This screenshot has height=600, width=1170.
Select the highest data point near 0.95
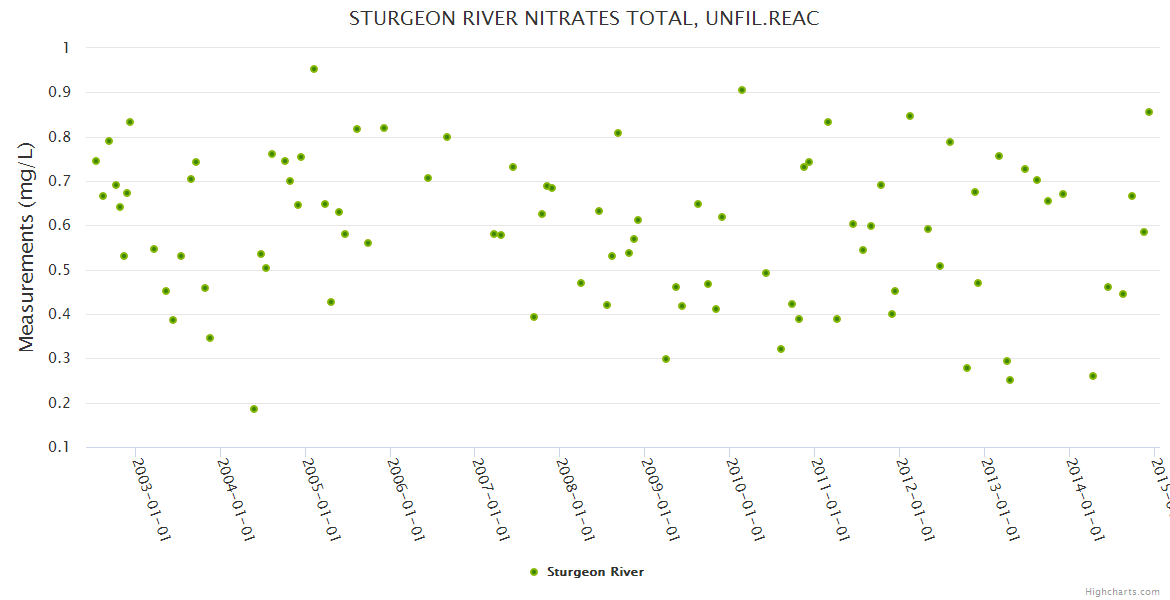[x=314, y=69]
